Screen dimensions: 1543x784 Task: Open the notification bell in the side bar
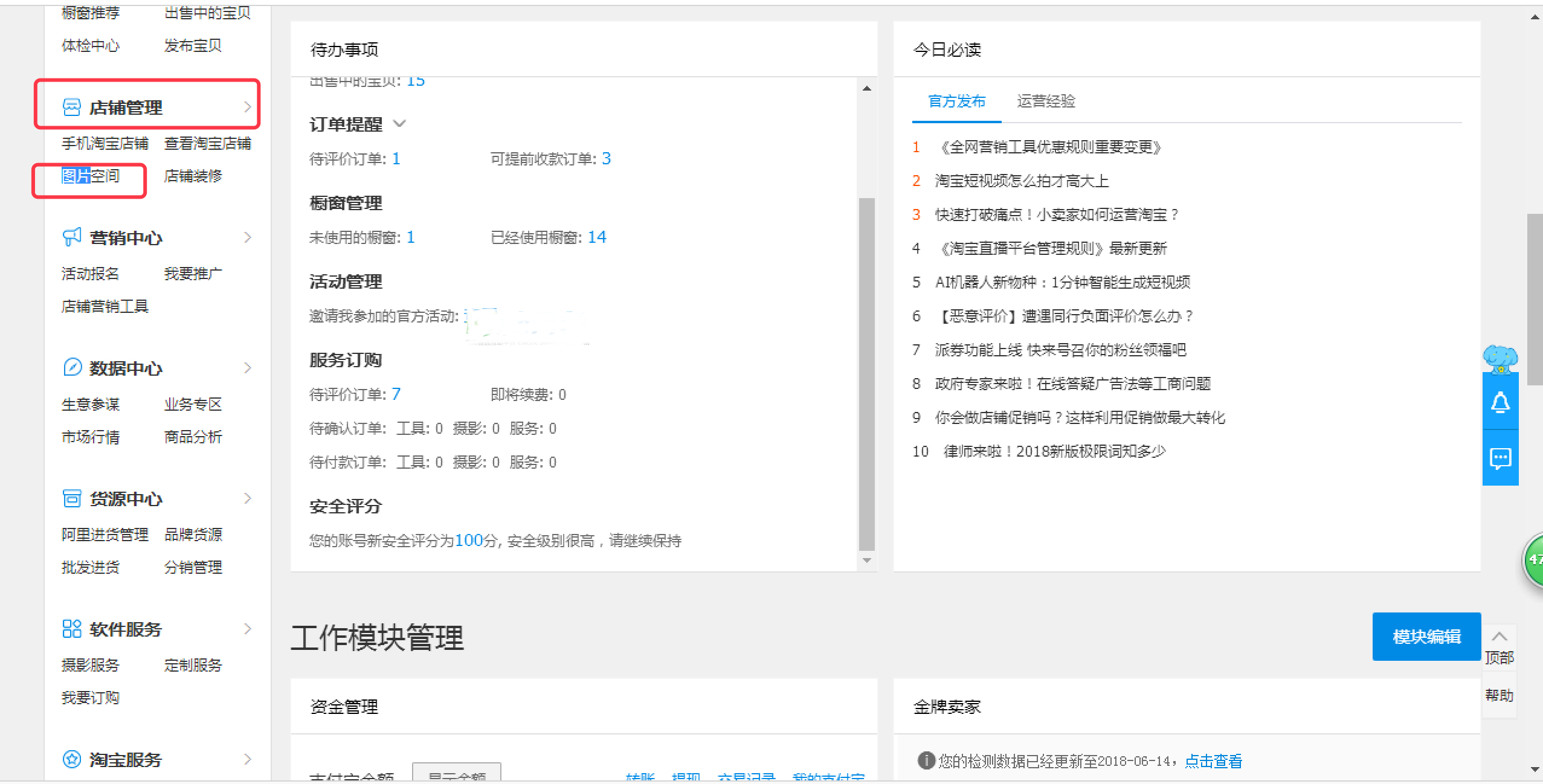(x=1500, y=403)
